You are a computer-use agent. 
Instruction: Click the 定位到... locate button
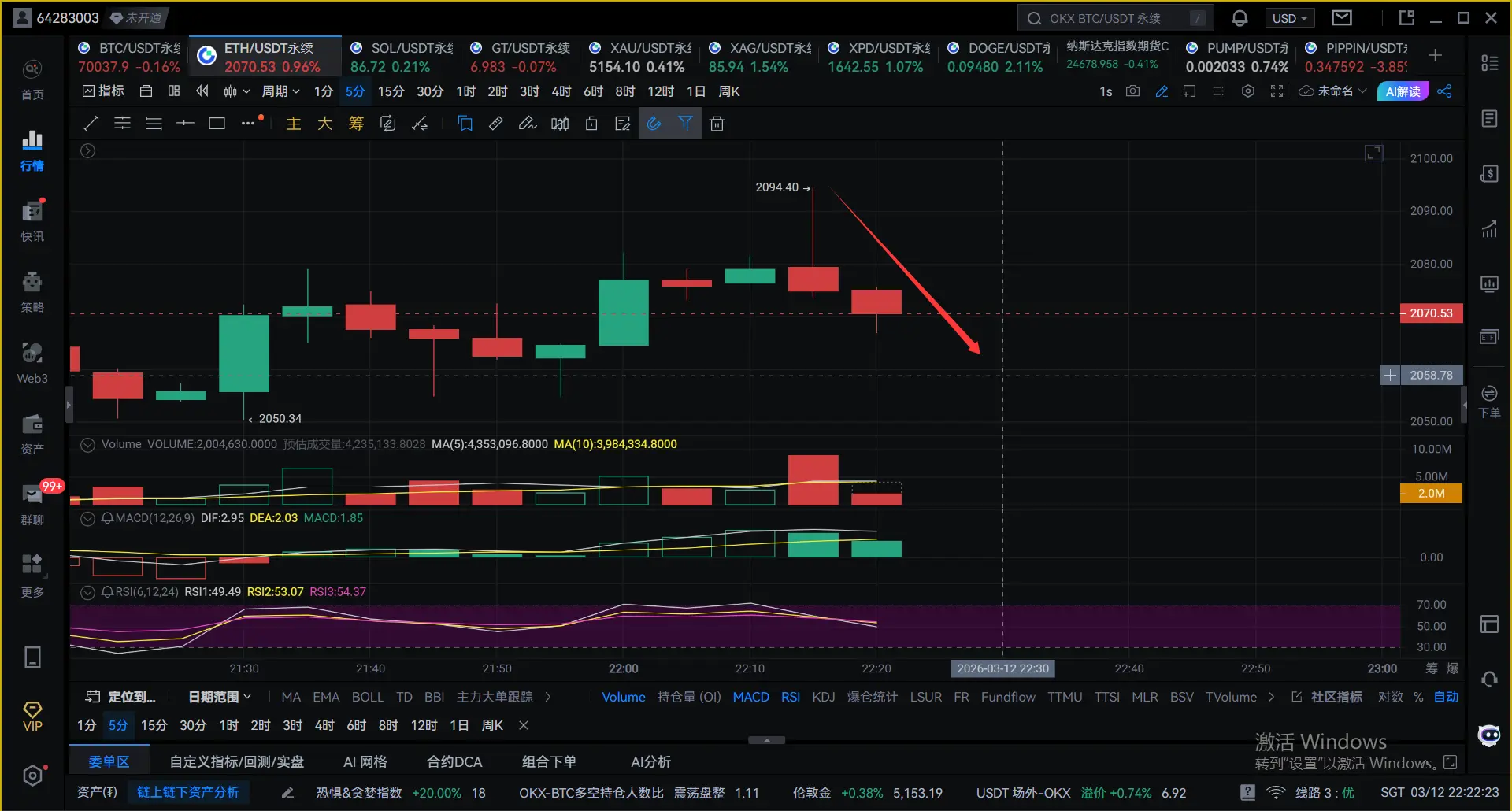click(x=120, y=697)
